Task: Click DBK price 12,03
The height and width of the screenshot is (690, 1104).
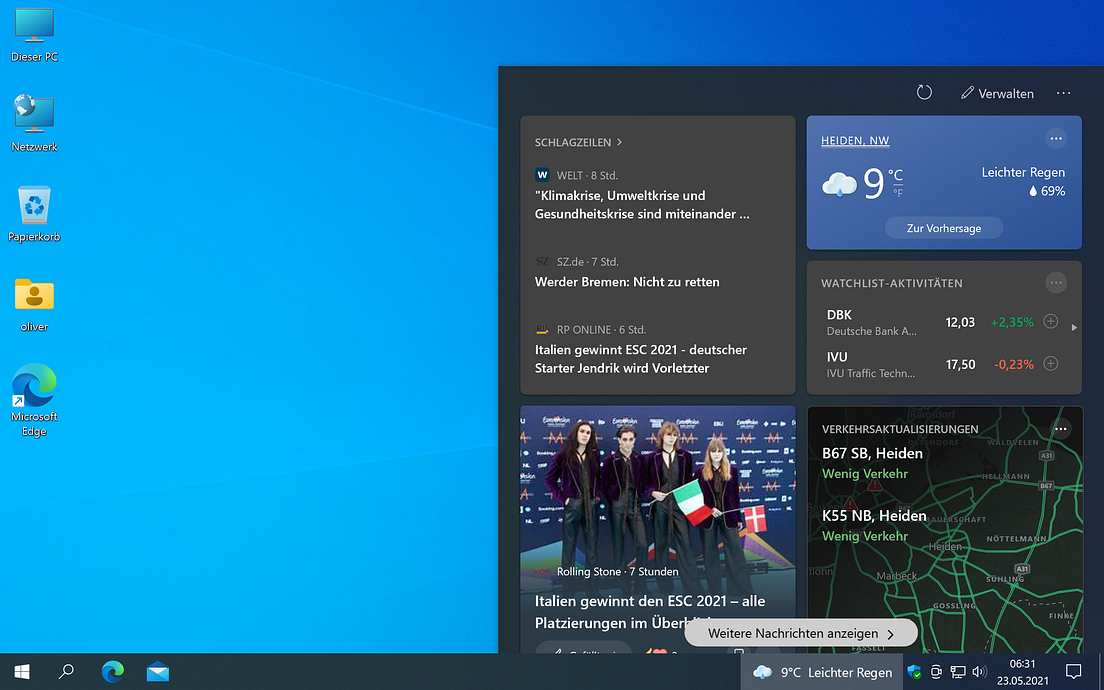Action: coord(960,322)
